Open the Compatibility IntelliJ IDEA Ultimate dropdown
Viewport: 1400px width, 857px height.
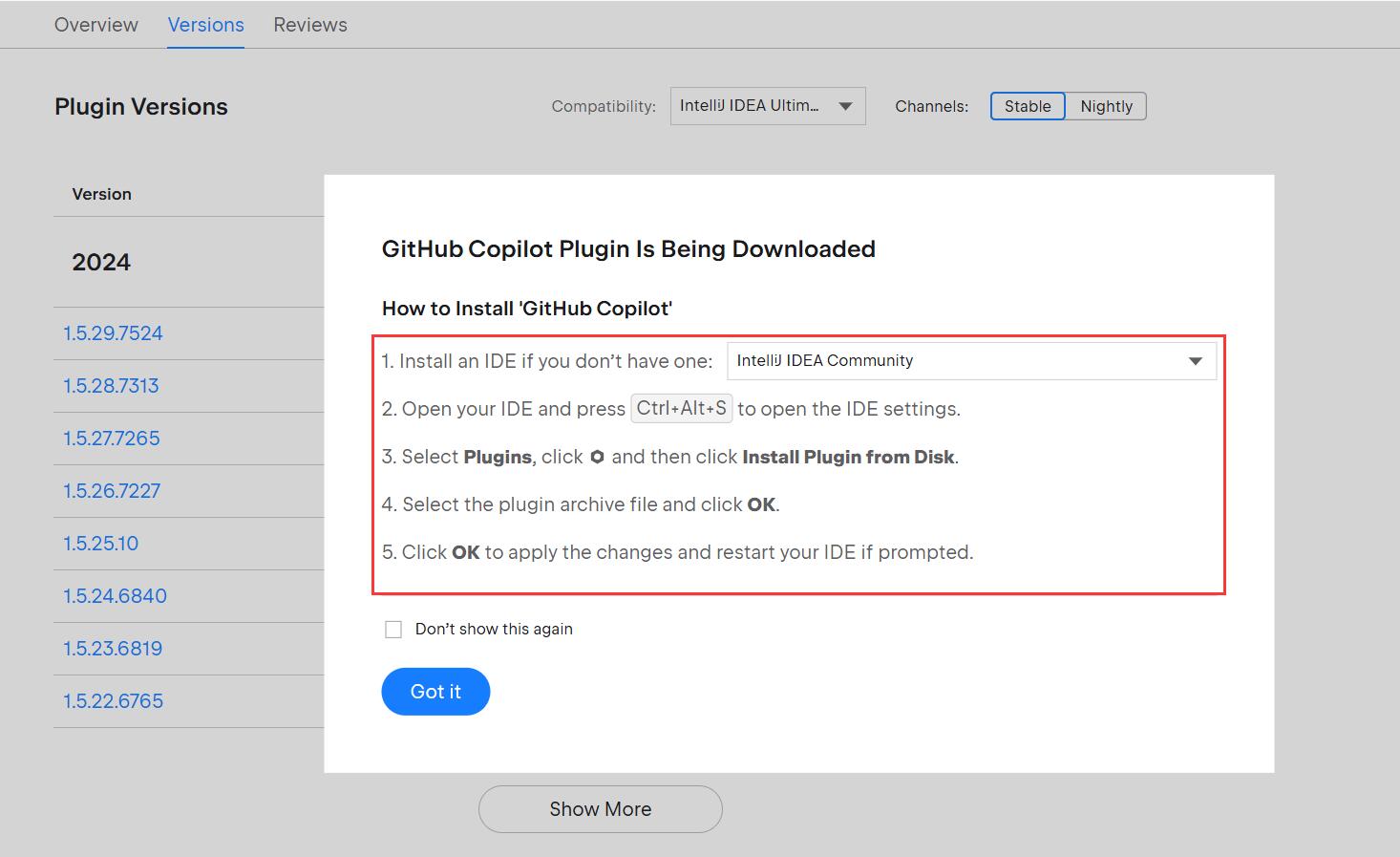click(x=768, y=106)
